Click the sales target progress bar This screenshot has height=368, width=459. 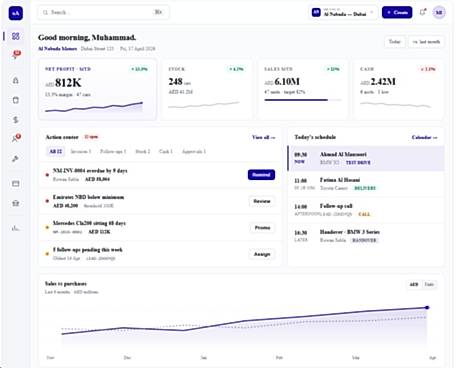coord(303,100)
